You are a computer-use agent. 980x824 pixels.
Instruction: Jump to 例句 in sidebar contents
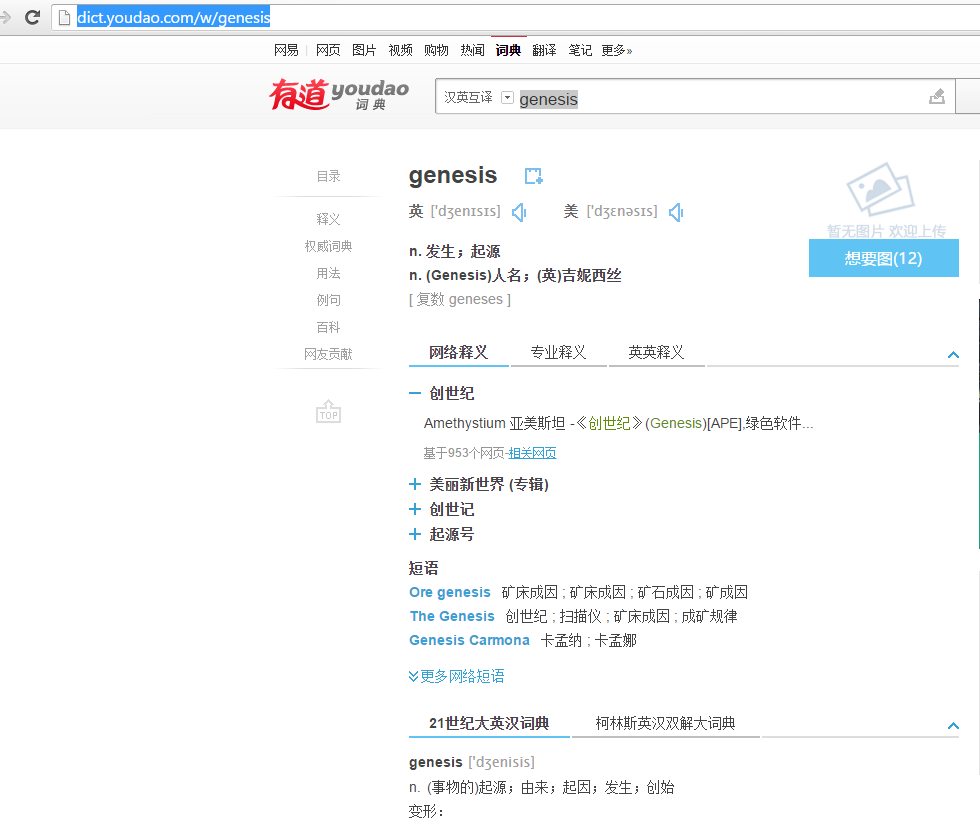328,300
